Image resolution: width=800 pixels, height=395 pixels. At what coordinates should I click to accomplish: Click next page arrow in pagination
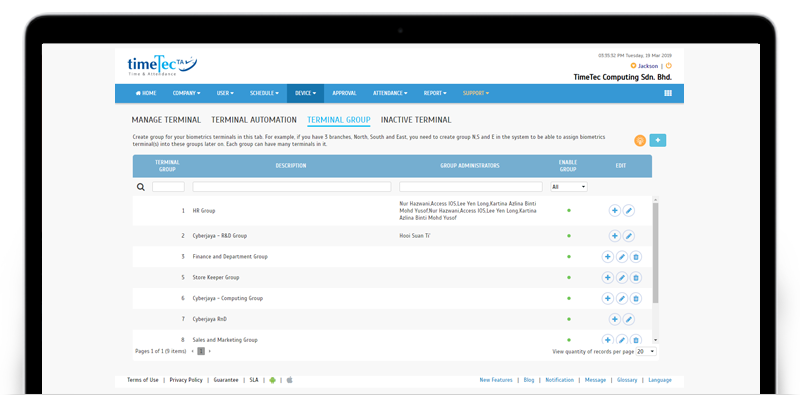pyautogui.click(x=210, y=351)
